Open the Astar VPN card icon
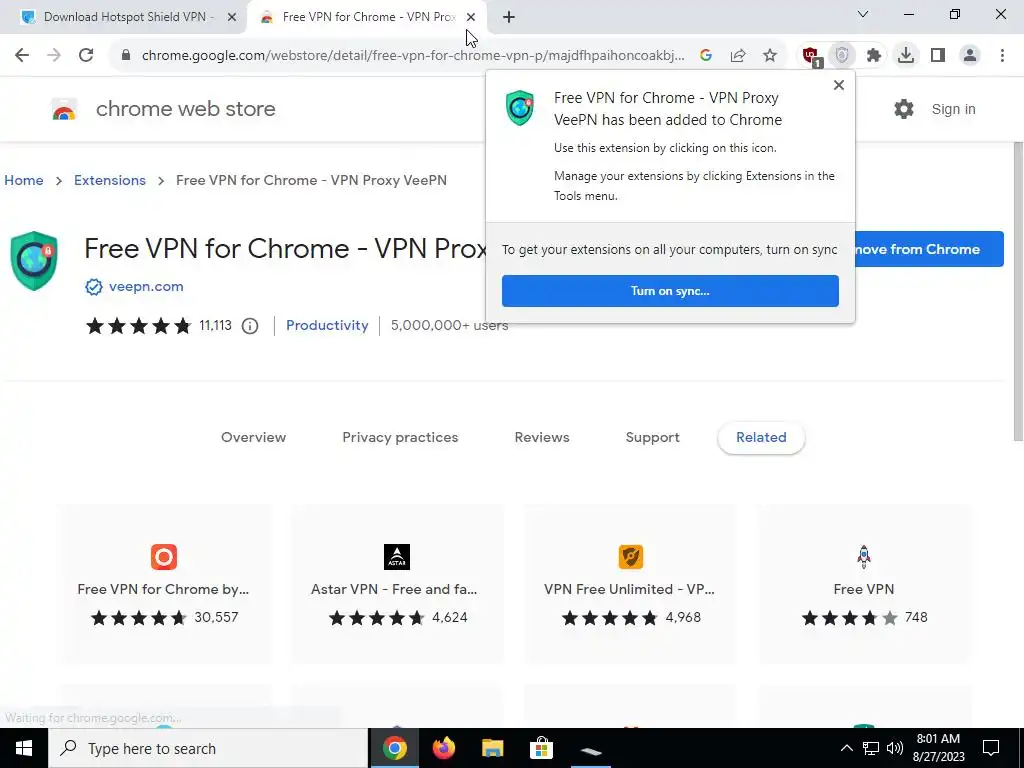Screen dimensions: 1024x768 tap(397, 557)
